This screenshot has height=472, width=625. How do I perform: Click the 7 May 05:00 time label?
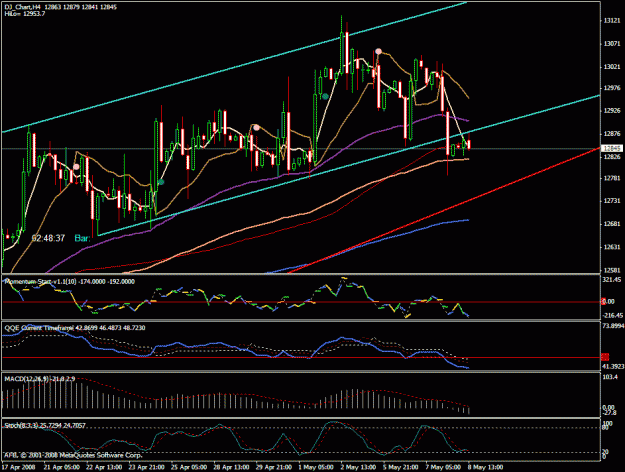tap(443, 467)
